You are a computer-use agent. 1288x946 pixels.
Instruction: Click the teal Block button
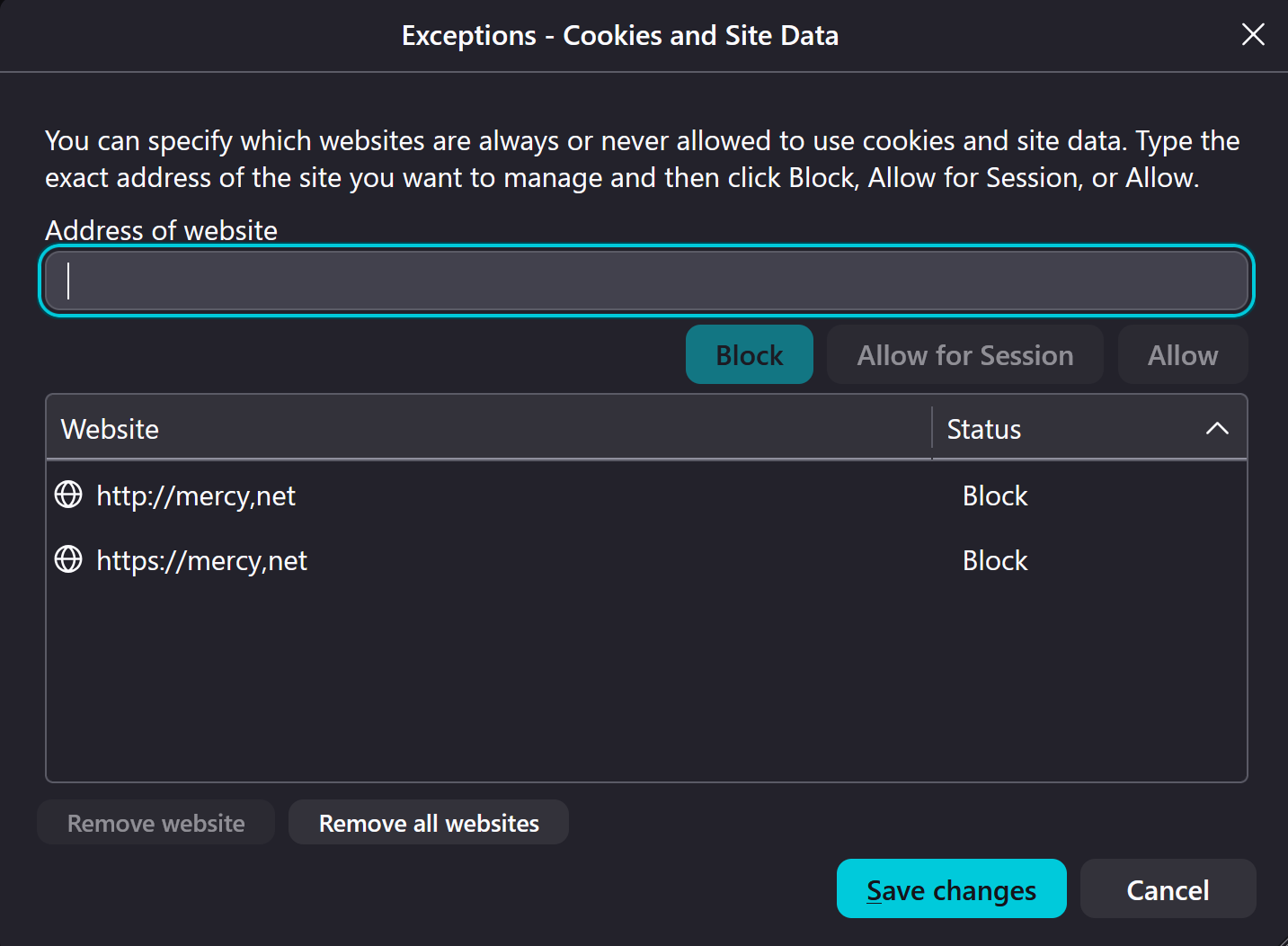pos(750,355)
